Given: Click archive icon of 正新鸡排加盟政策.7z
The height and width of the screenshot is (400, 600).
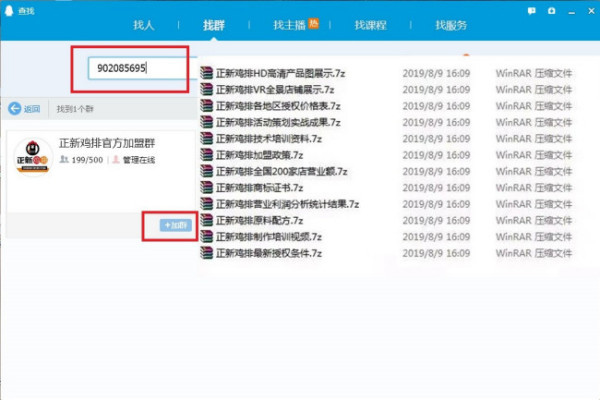Looking at the screenshot, I should tap(207, 155).
